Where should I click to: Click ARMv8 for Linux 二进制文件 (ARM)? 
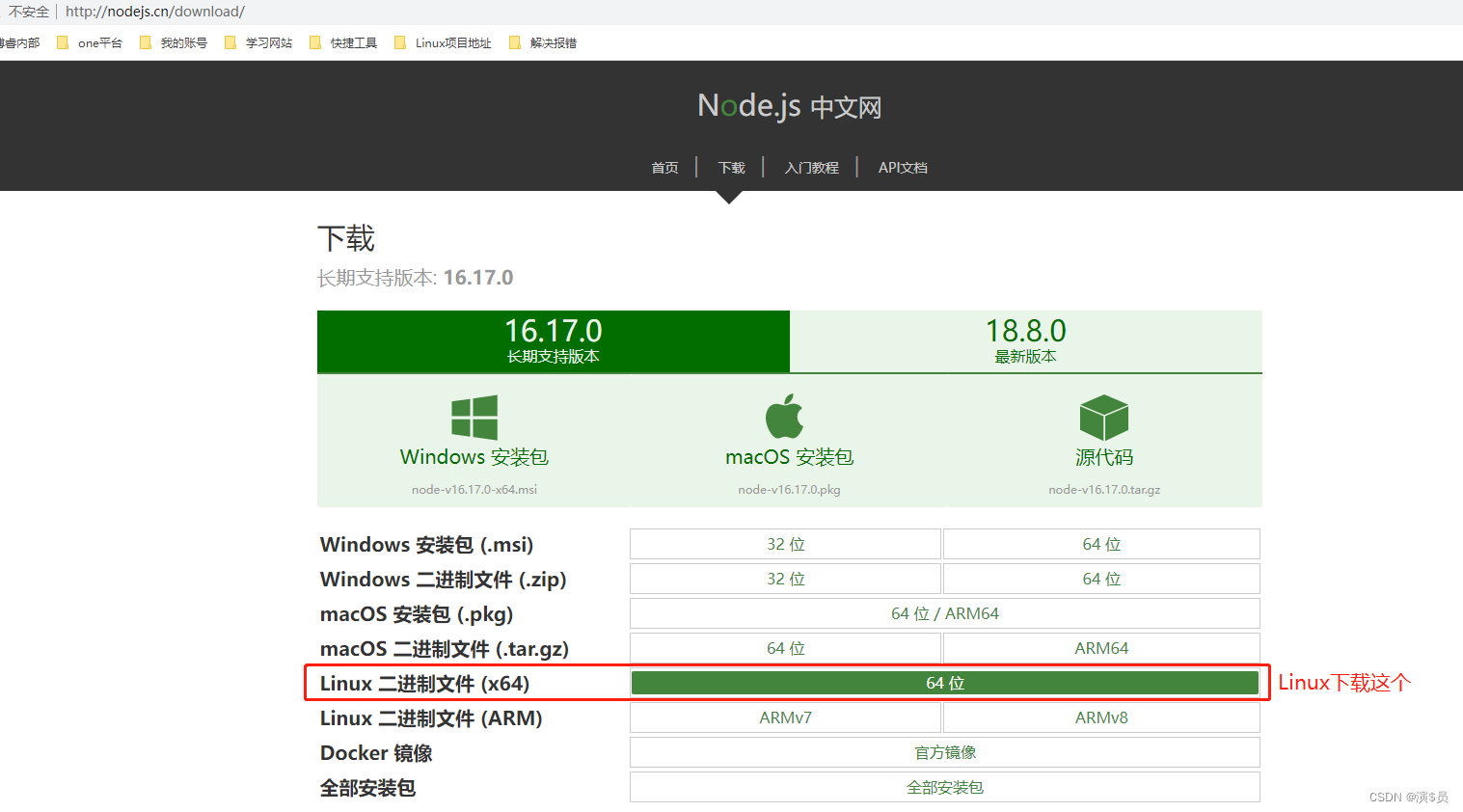coord(1101,717)
